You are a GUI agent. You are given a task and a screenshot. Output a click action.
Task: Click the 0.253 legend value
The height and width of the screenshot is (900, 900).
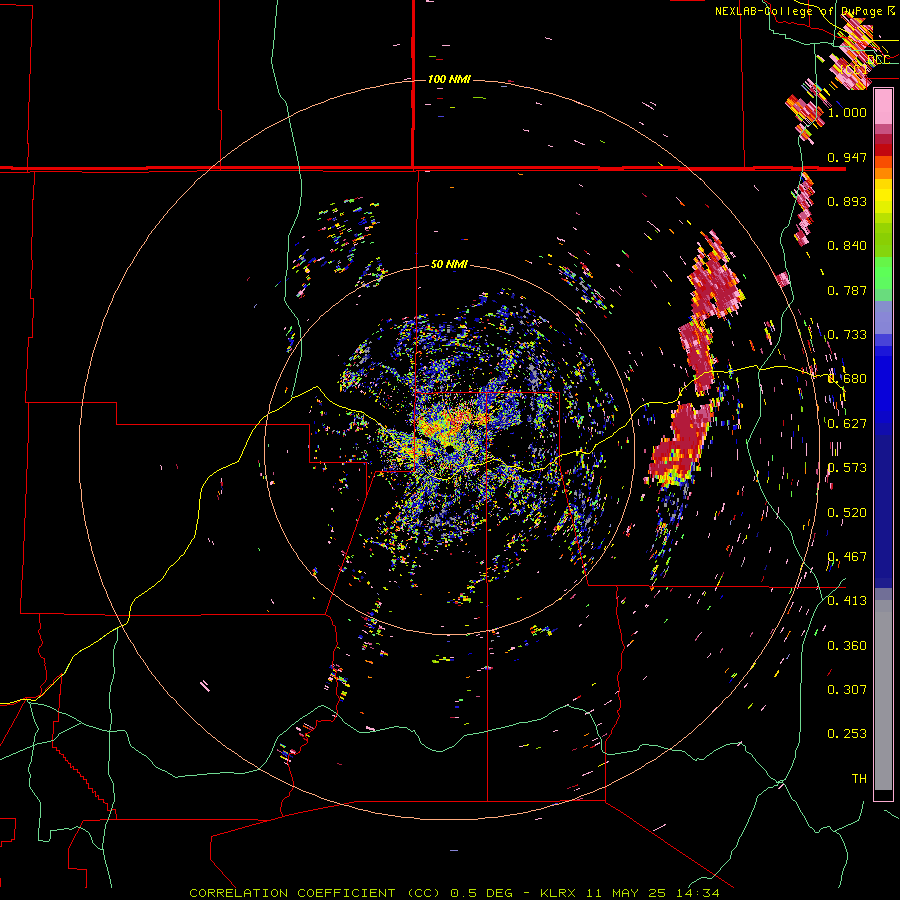point(847,734)
